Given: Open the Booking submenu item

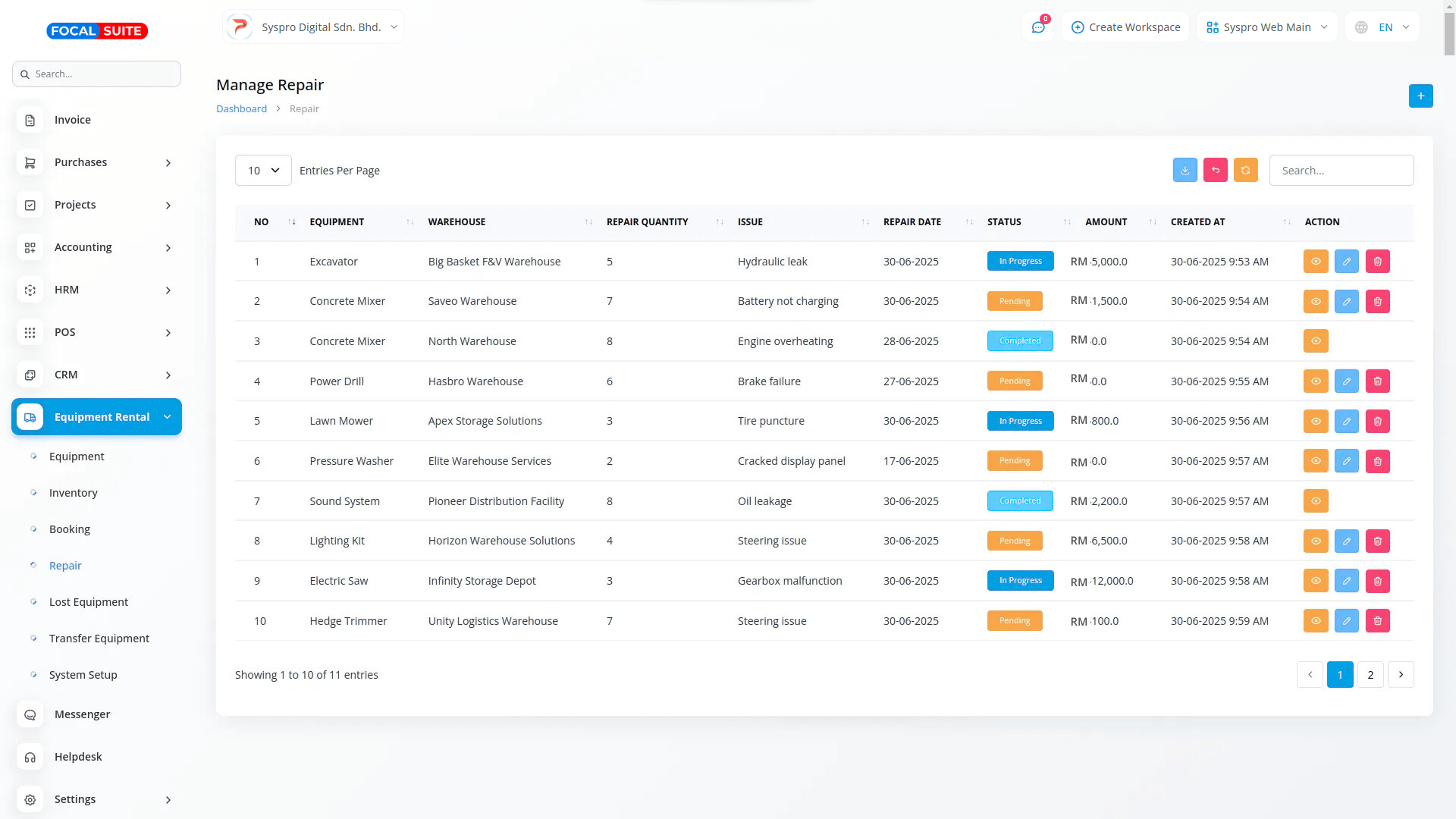Looking at the screenshot, I should coord(70,529).
